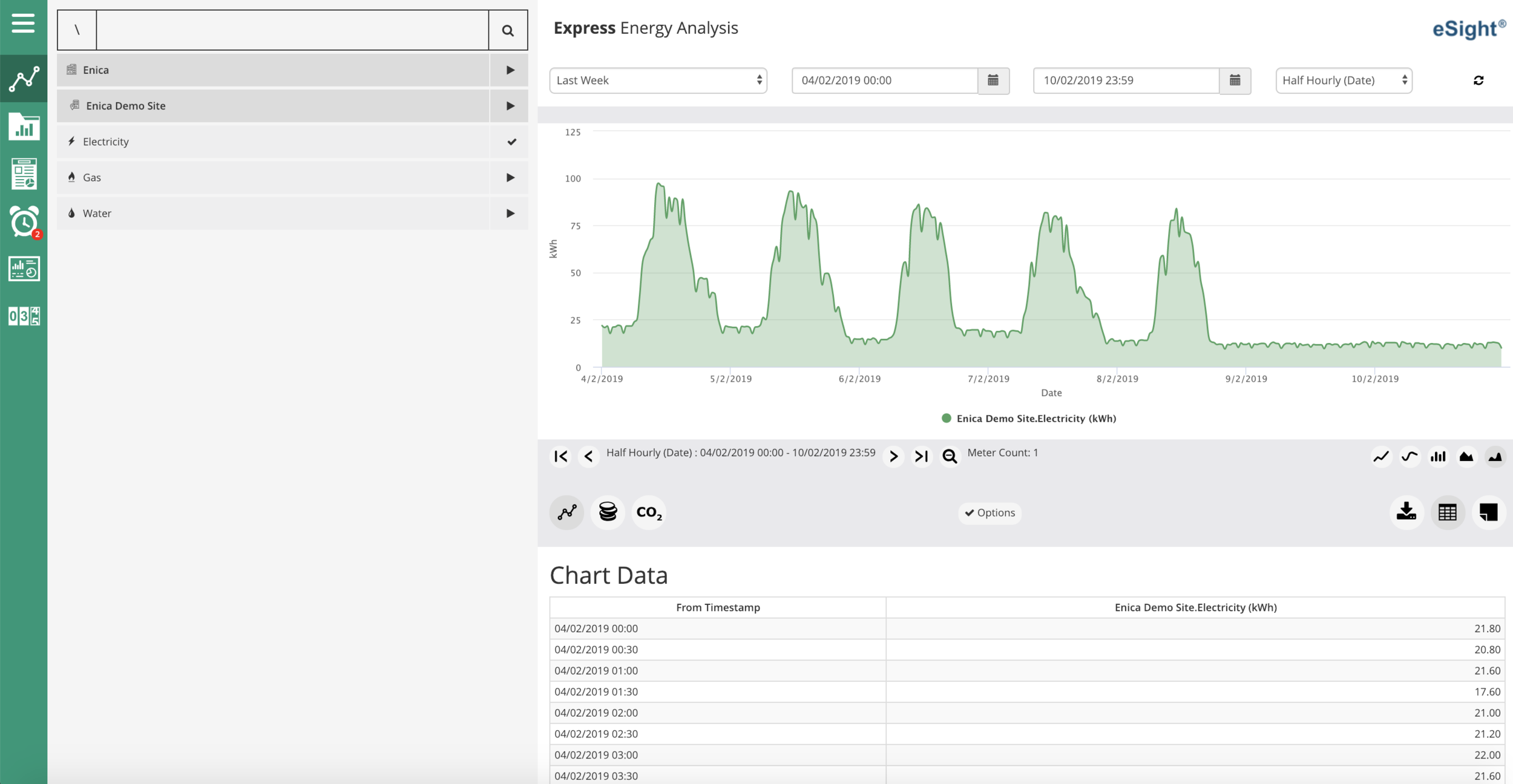This screenshot has width=1513, height=784.
Task: Expand the Enica Demo Site arrow
Action: (x=510, y=106)
